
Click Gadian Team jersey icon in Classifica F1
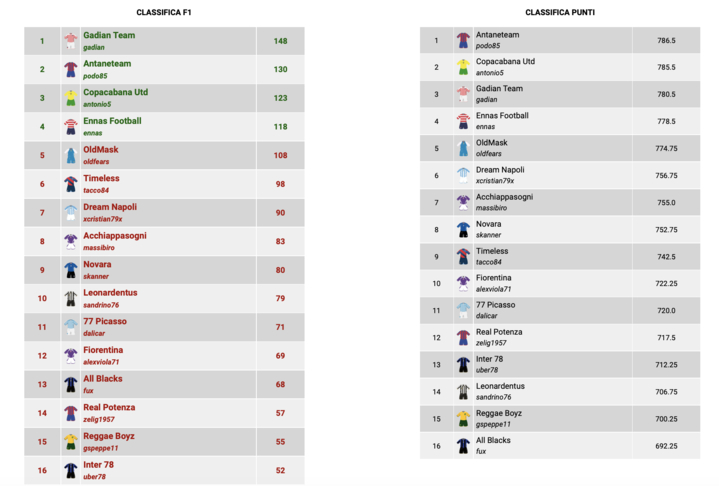pyautogui.click(x=71, y=41)
